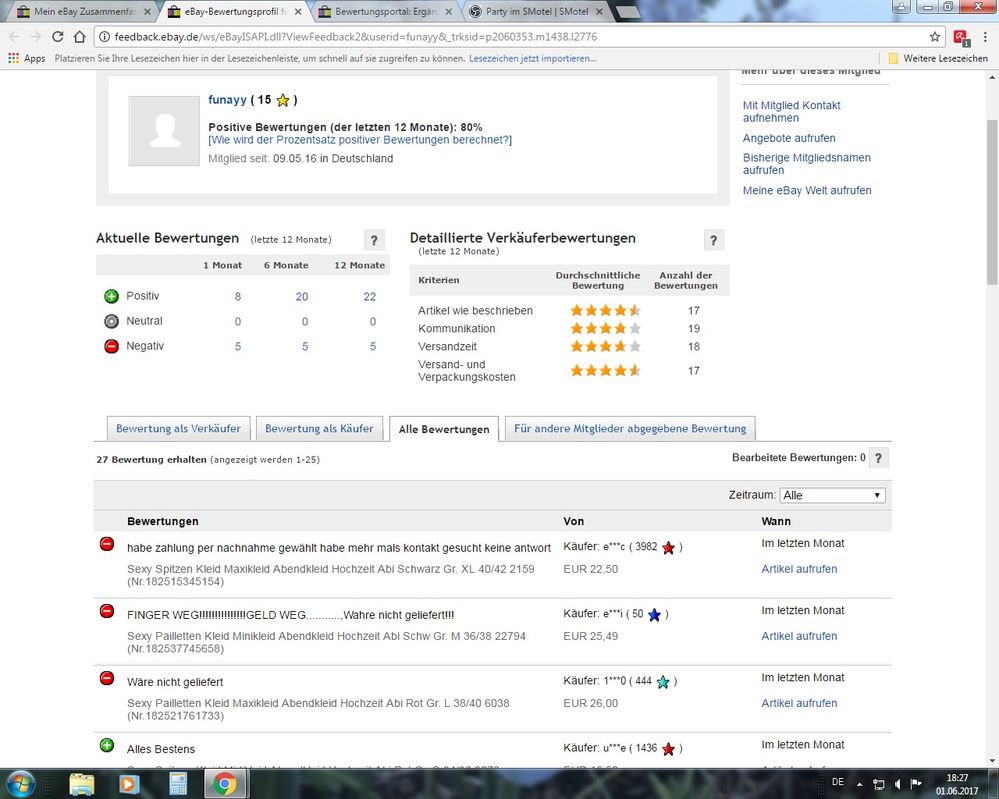Click the browser address bar URL field
Viewport: 999px width, 799px height.
pyautogui.click(x=500, y=37)
